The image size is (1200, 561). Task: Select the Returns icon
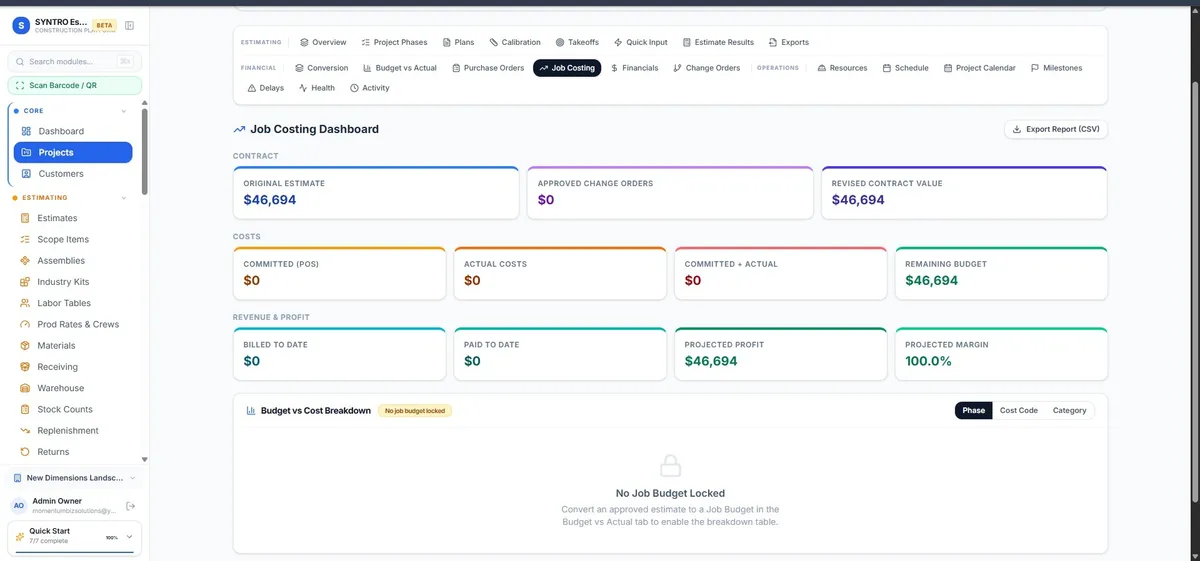point(26,452)
